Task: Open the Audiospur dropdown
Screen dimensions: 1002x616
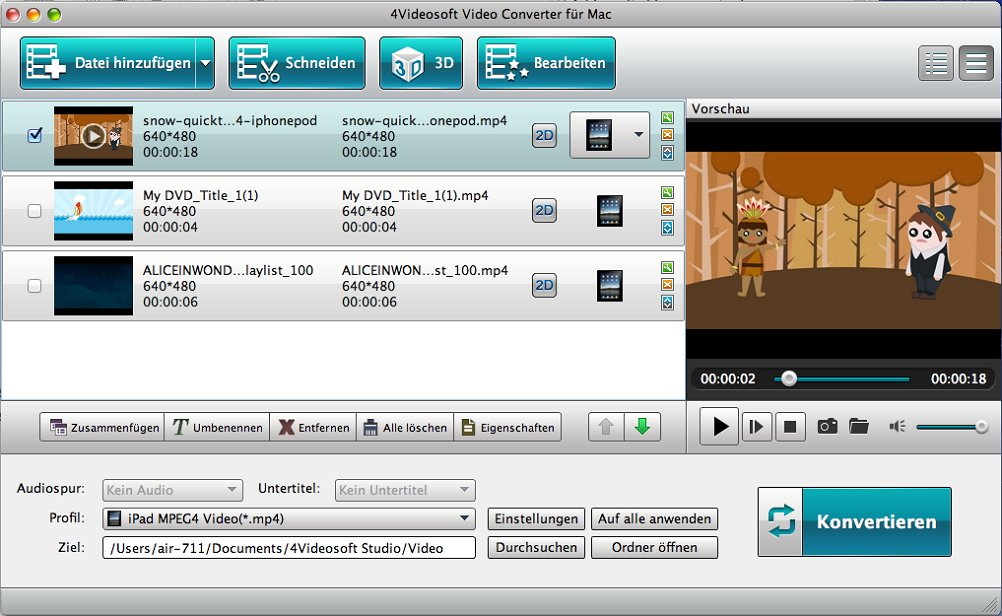Action: (x=173, y=490)
